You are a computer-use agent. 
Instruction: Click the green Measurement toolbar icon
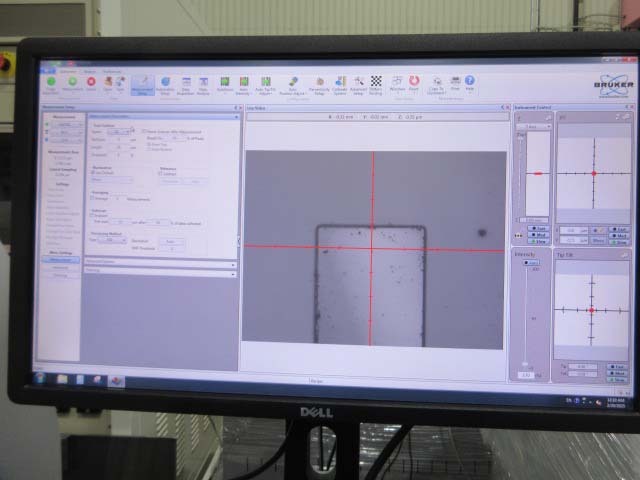pyautogui.click(x=72, y=85)
